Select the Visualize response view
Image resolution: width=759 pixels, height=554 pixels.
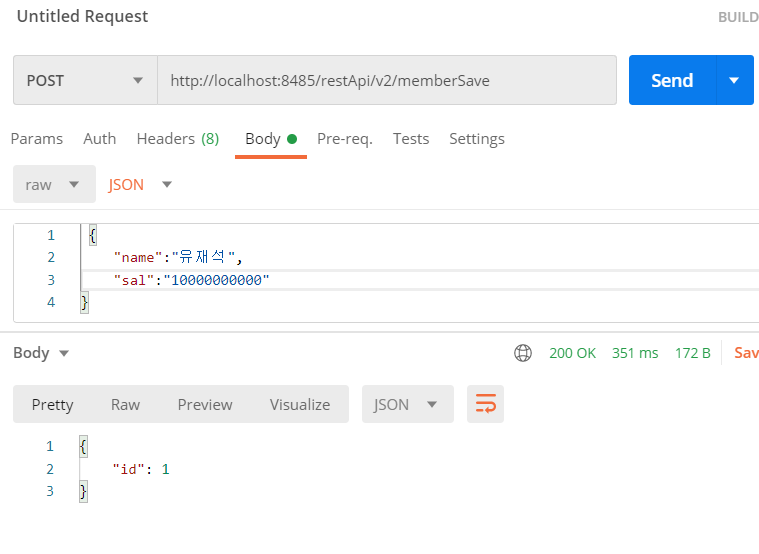tap(300, 404)
